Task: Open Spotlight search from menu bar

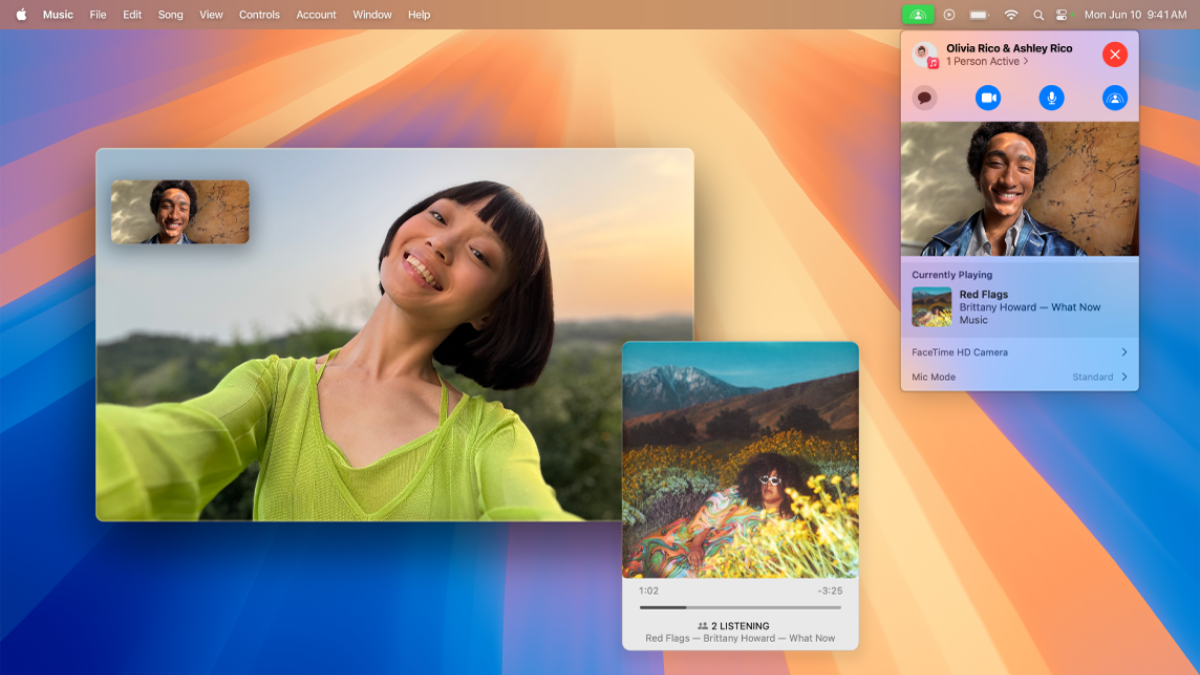Action: (1038, 15)
